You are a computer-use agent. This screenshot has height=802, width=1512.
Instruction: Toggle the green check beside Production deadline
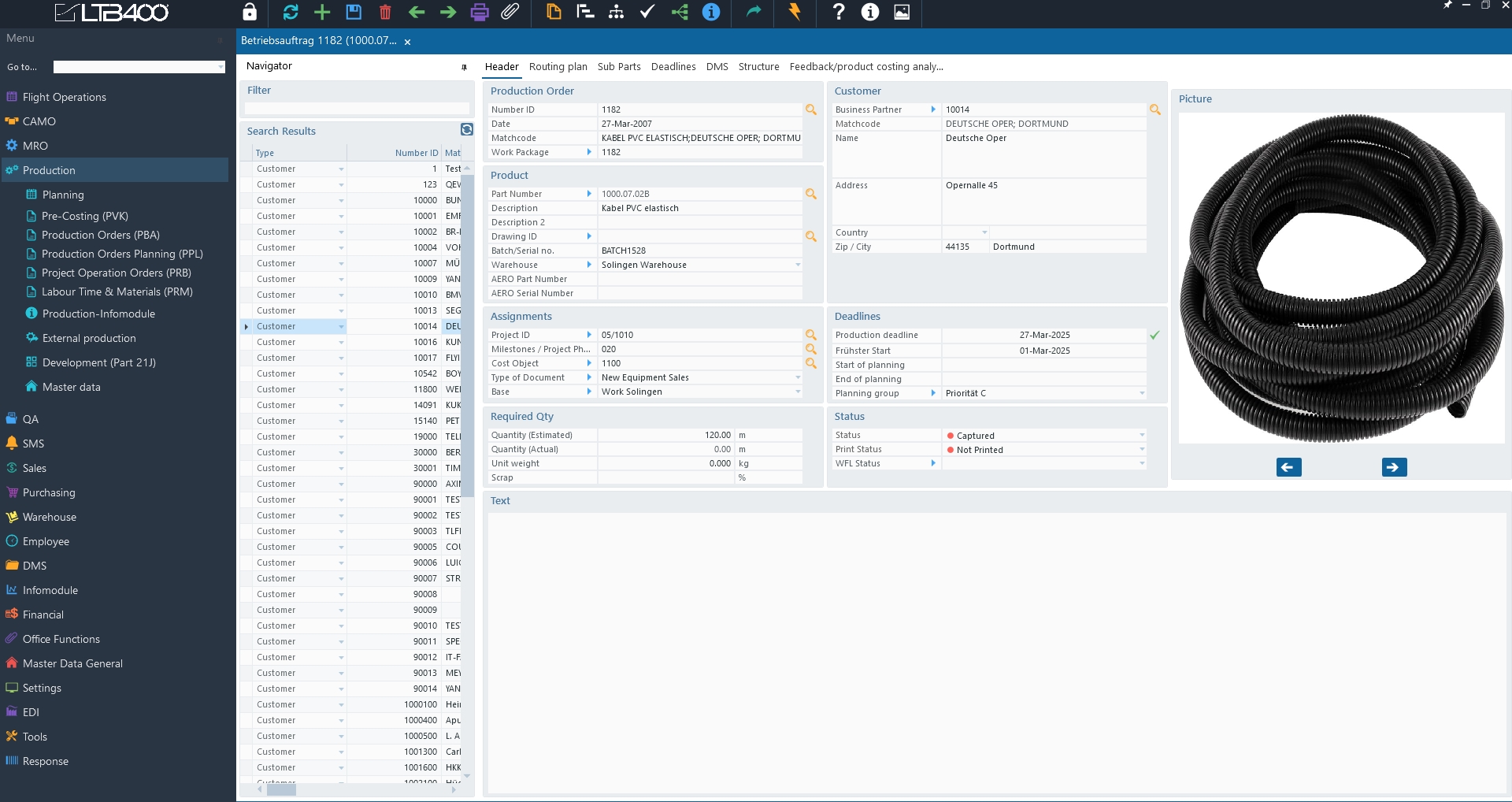tap(1154, 336)
